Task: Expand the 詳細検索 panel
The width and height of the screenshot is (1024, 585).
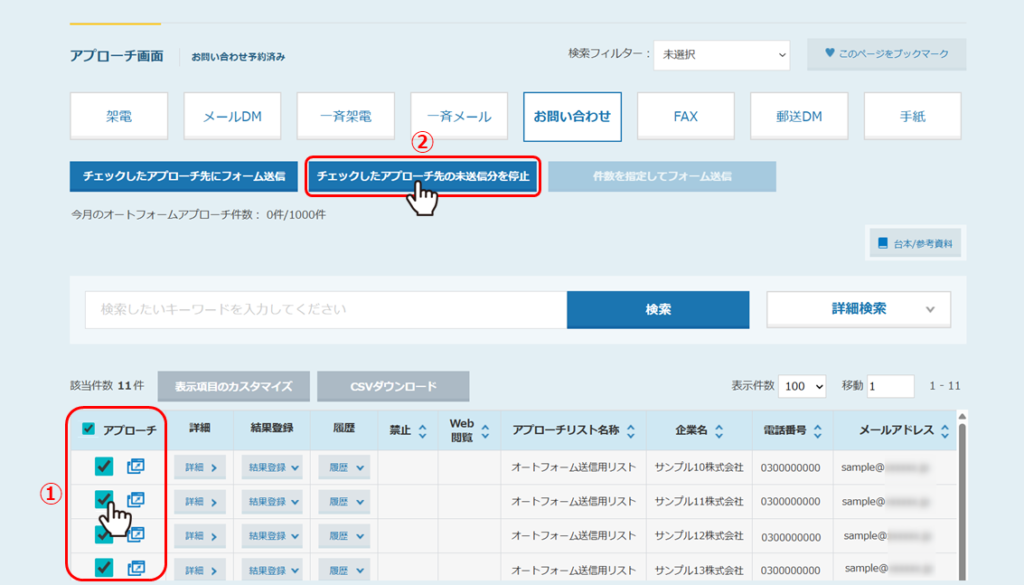Action: pos(858,309)
